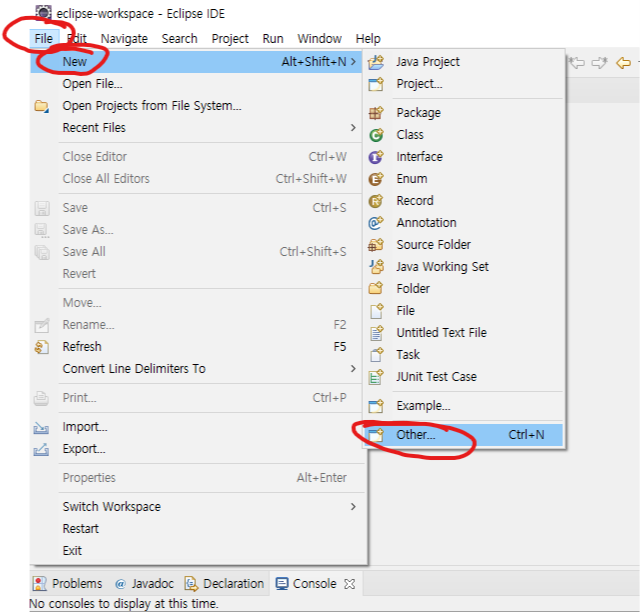Click the Folder icon in New submenu
The width and height of the screenshot is (640, 612).
click(x=376, y=289)
